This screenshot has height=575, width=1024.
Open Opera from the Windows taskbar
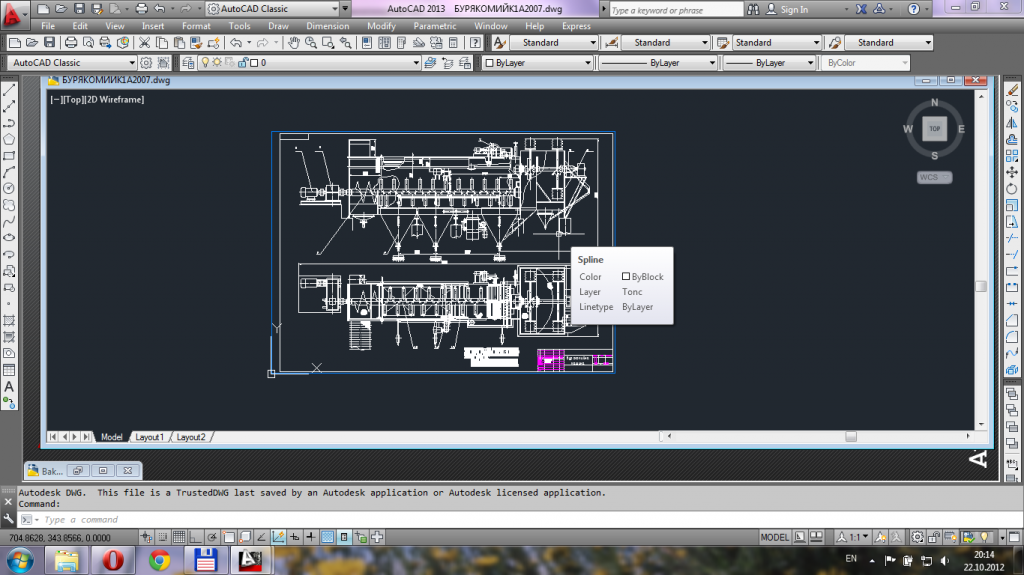point(112,561)
